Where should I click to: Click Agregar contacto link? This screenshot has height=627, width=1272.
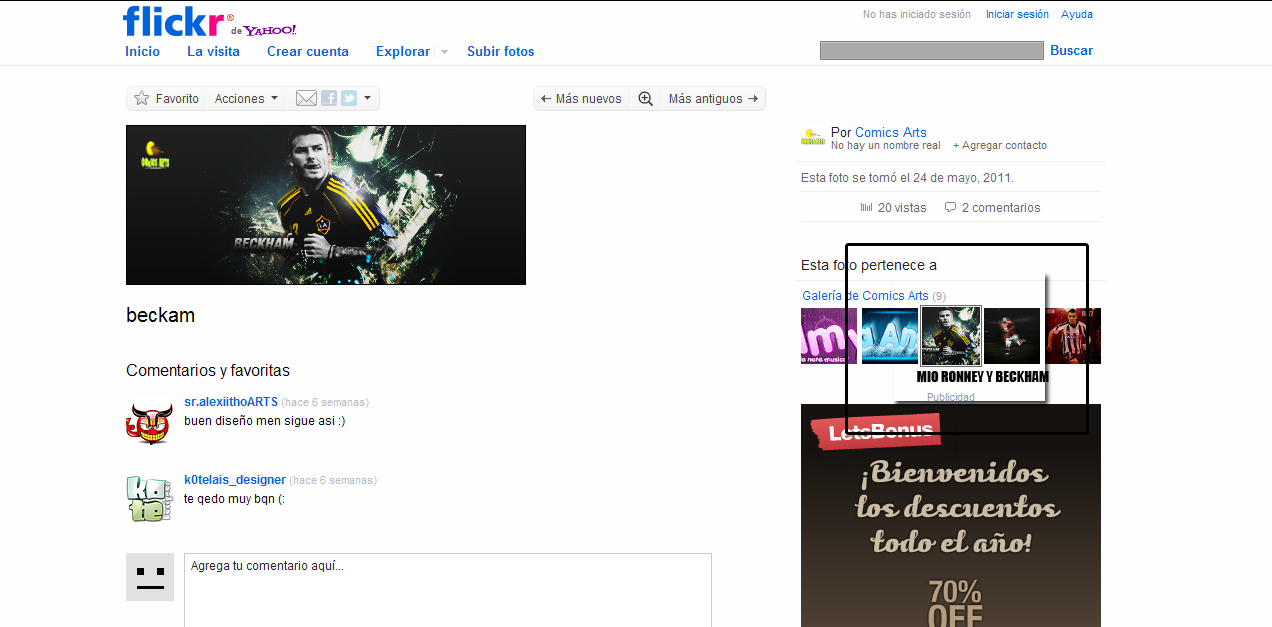1000,145
